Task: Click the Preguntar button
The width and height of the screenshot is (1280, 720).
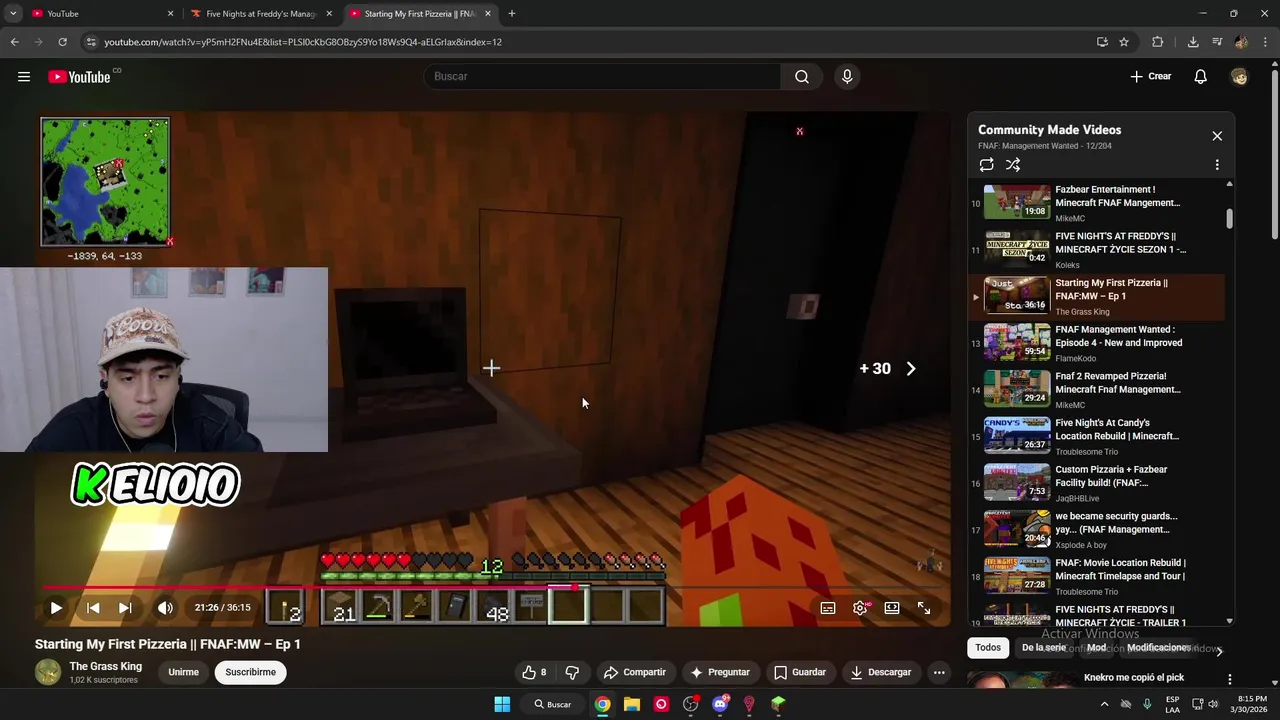Action: coord(720,672)
